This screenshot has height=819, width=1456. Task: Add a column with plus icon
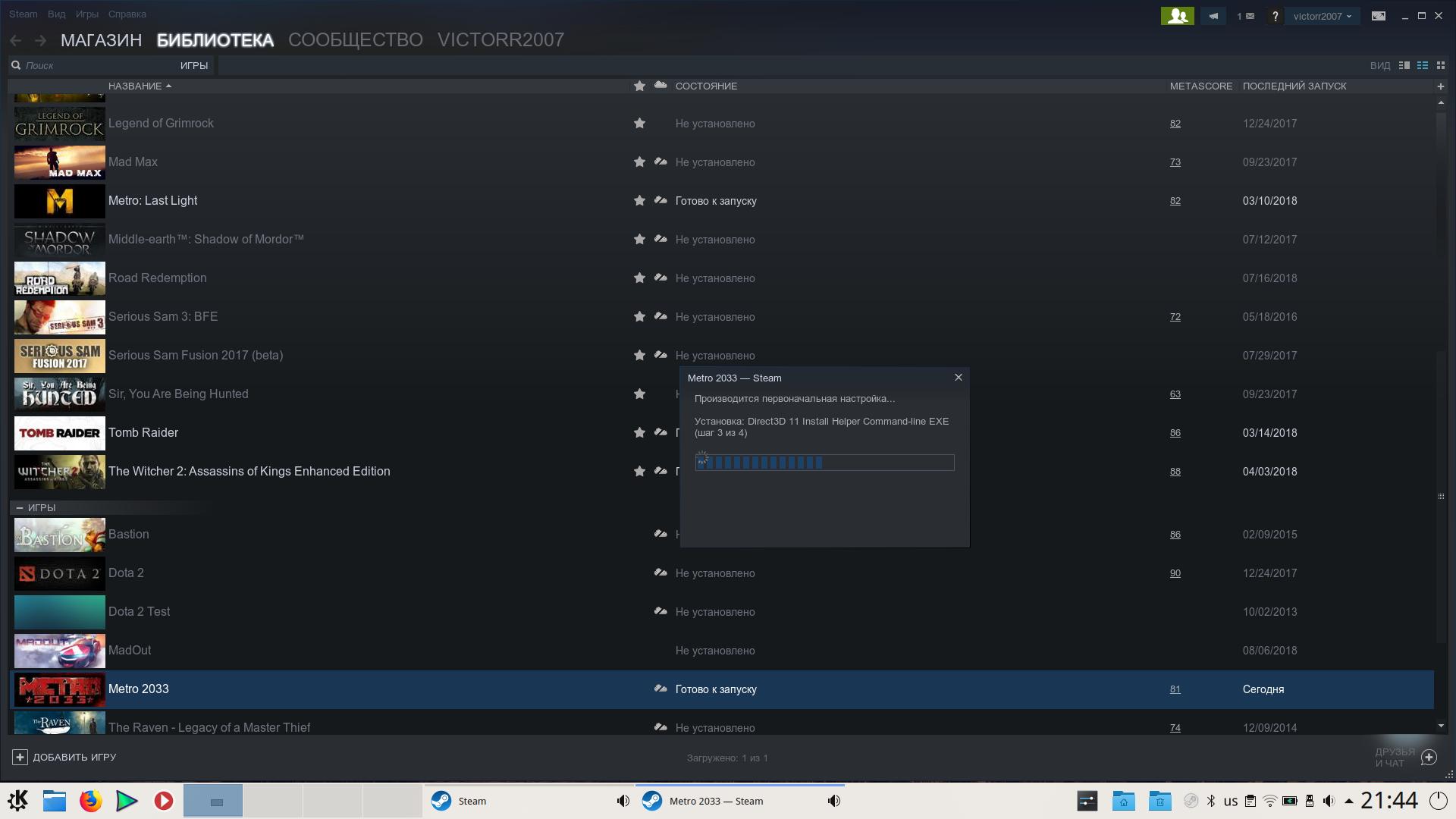coord(1441,86)
